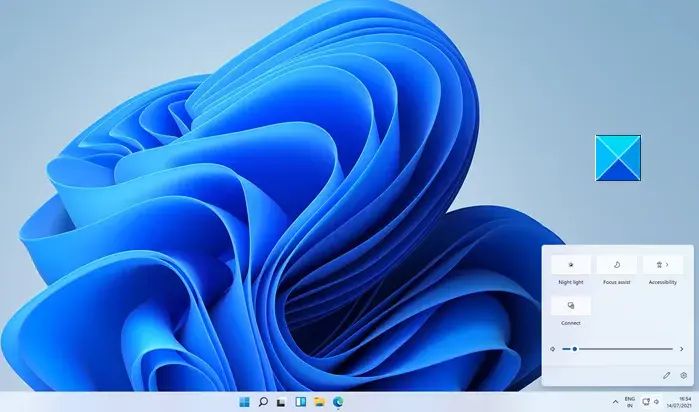Click the taskbar Search icon
The image size is (699, 412).
(263, 402)
